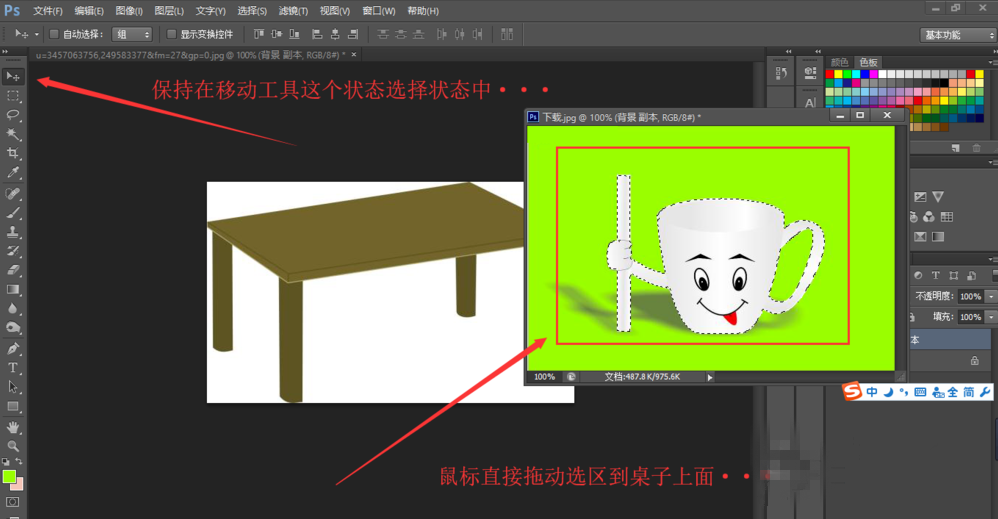Select the Move tool in the toolbox

point(13,77)
